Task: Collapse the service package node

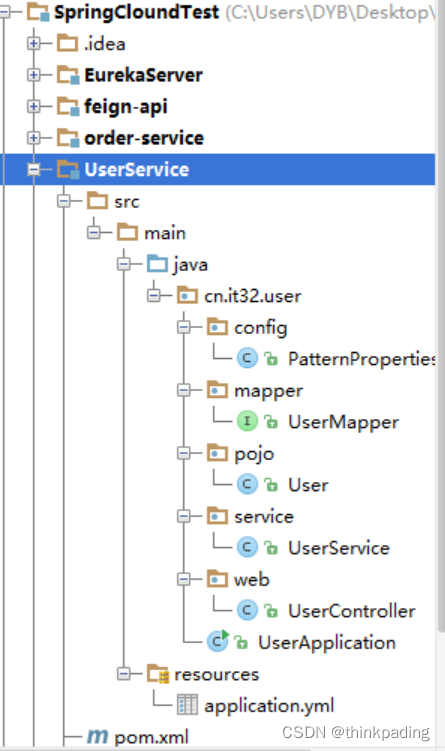Action: (x=183, y=516)
